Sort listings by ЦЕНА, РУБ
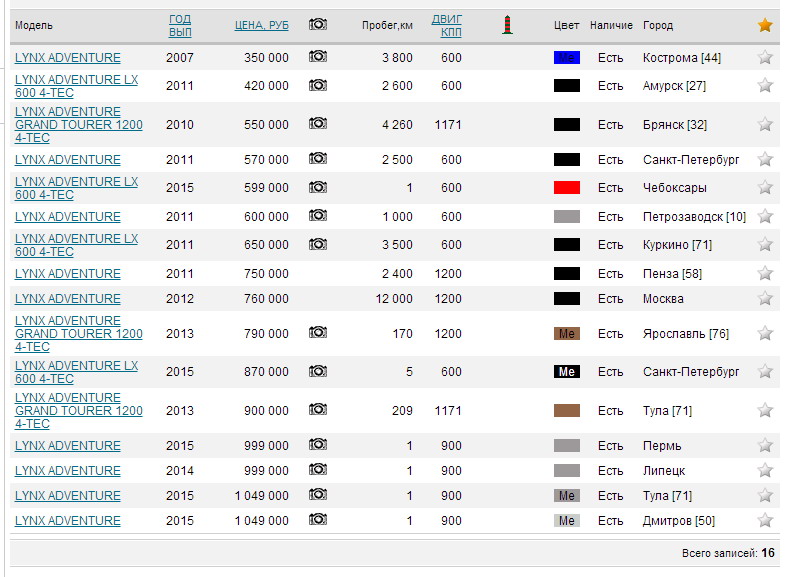Image resolution: width=801 pixels, height=577 pixels. point(262,25)
